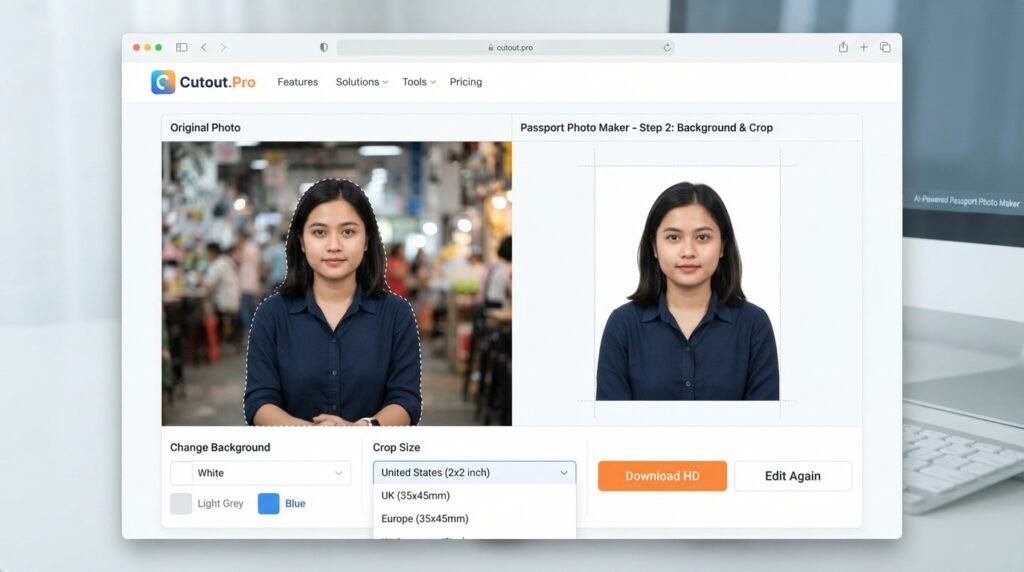Choose UK (35x45mm) crop size
Viewport: 1024px width, 572px height.
(474, 496)
